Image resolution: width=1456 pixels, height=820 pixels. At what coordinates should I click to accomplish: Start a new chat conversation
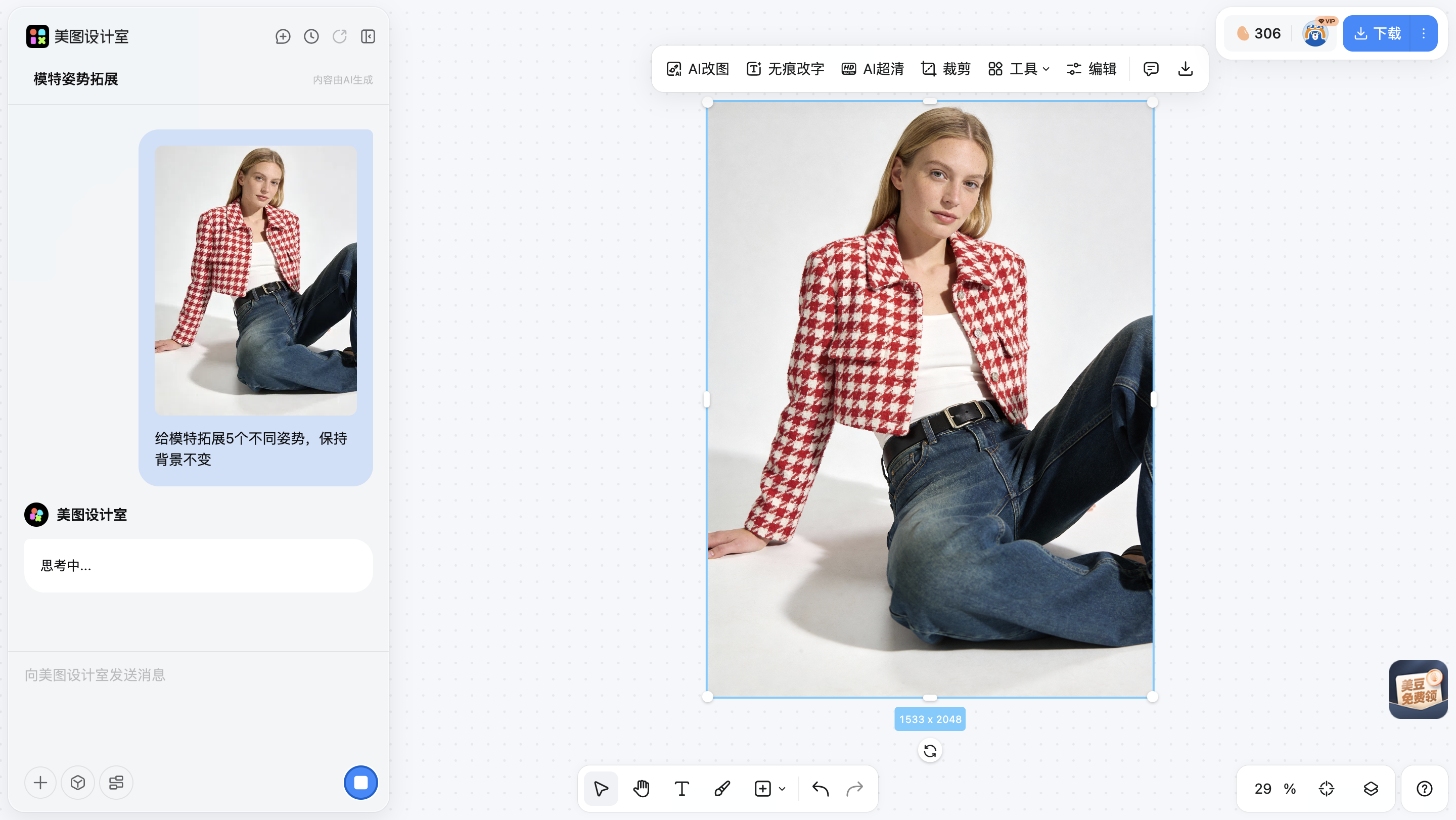[x=283, y=37]
